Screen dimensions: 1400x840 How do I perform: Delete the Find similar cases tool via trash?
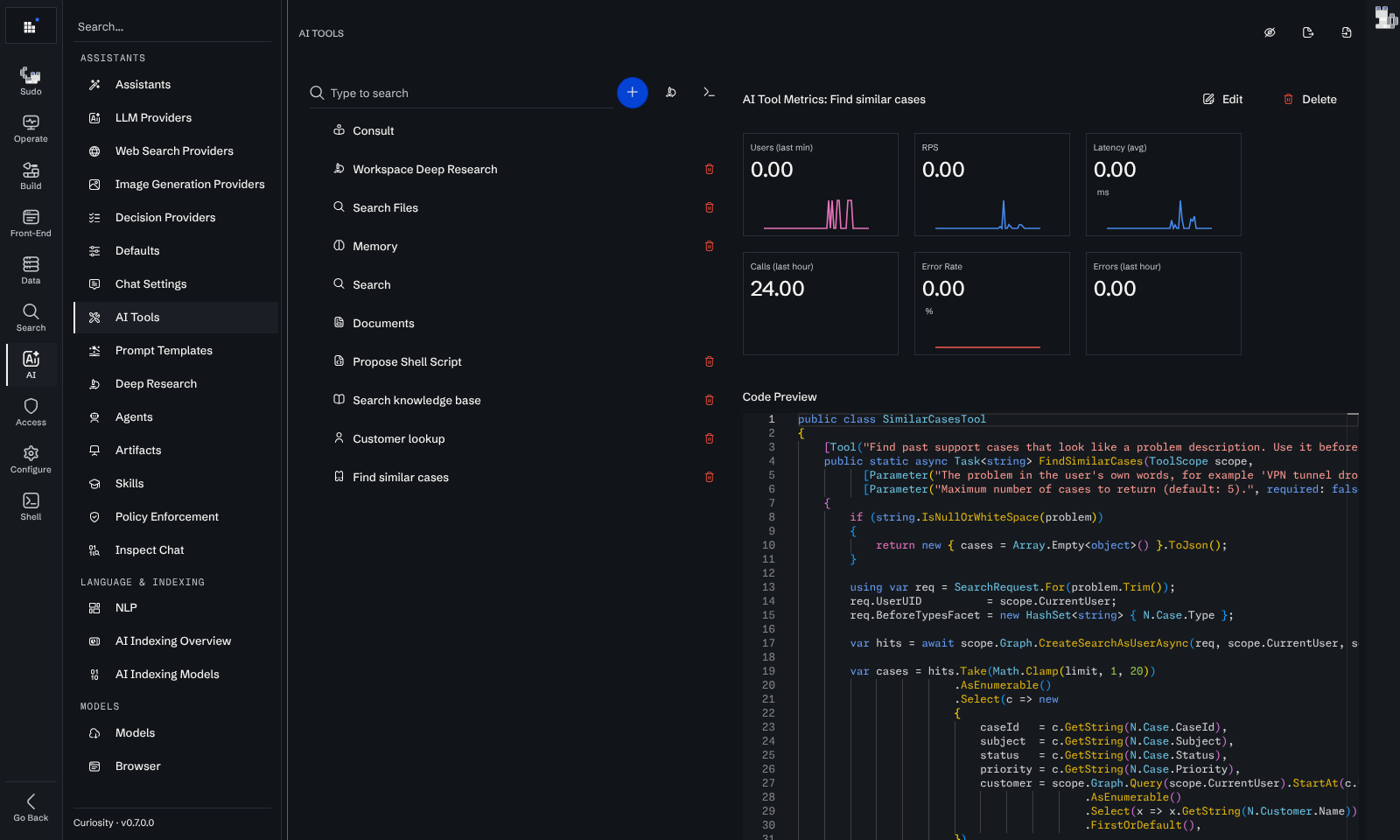(x=710, y=477)
